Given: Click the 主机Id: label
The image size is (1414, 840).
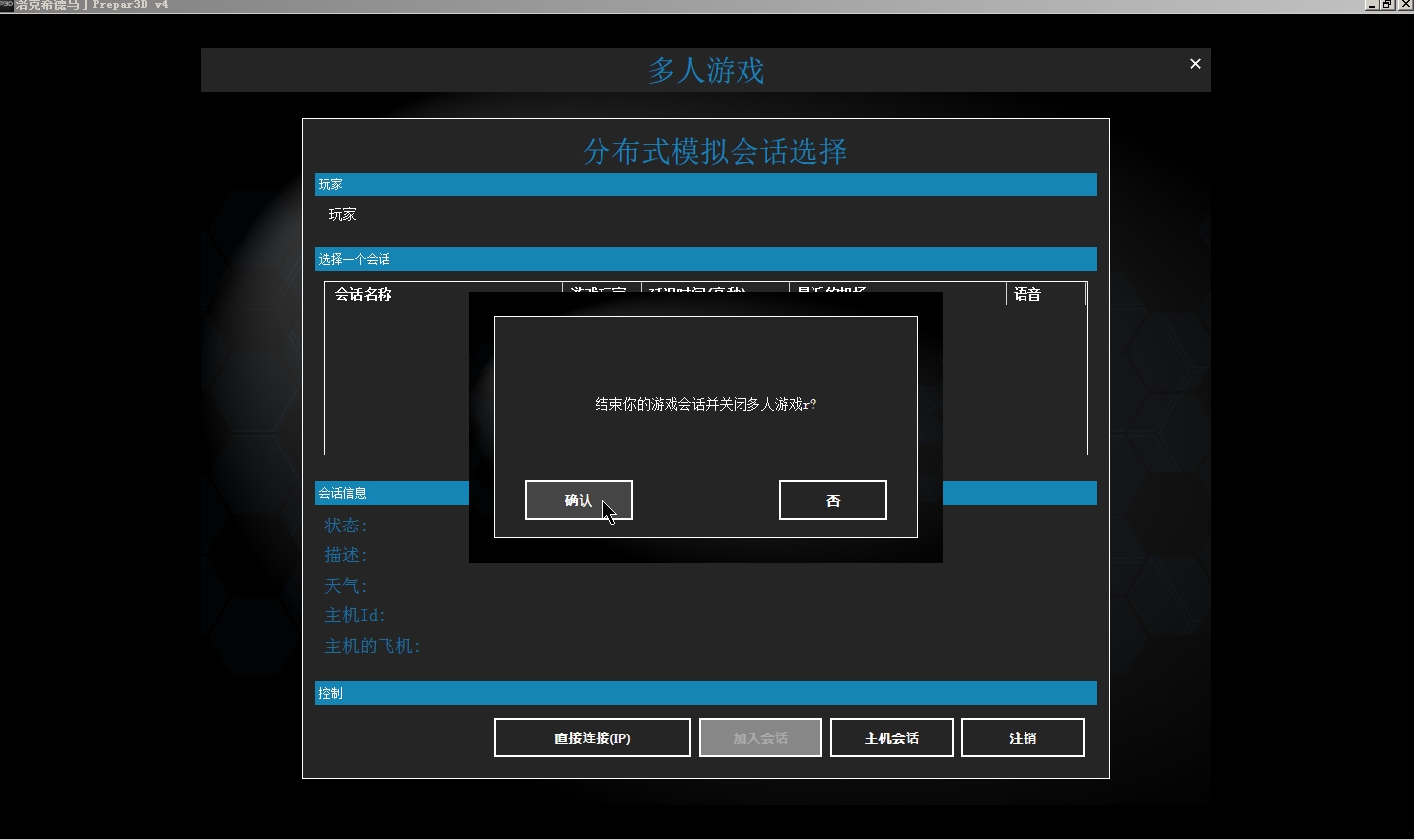Looking at the screenshot, I should [x=355, y=615].
